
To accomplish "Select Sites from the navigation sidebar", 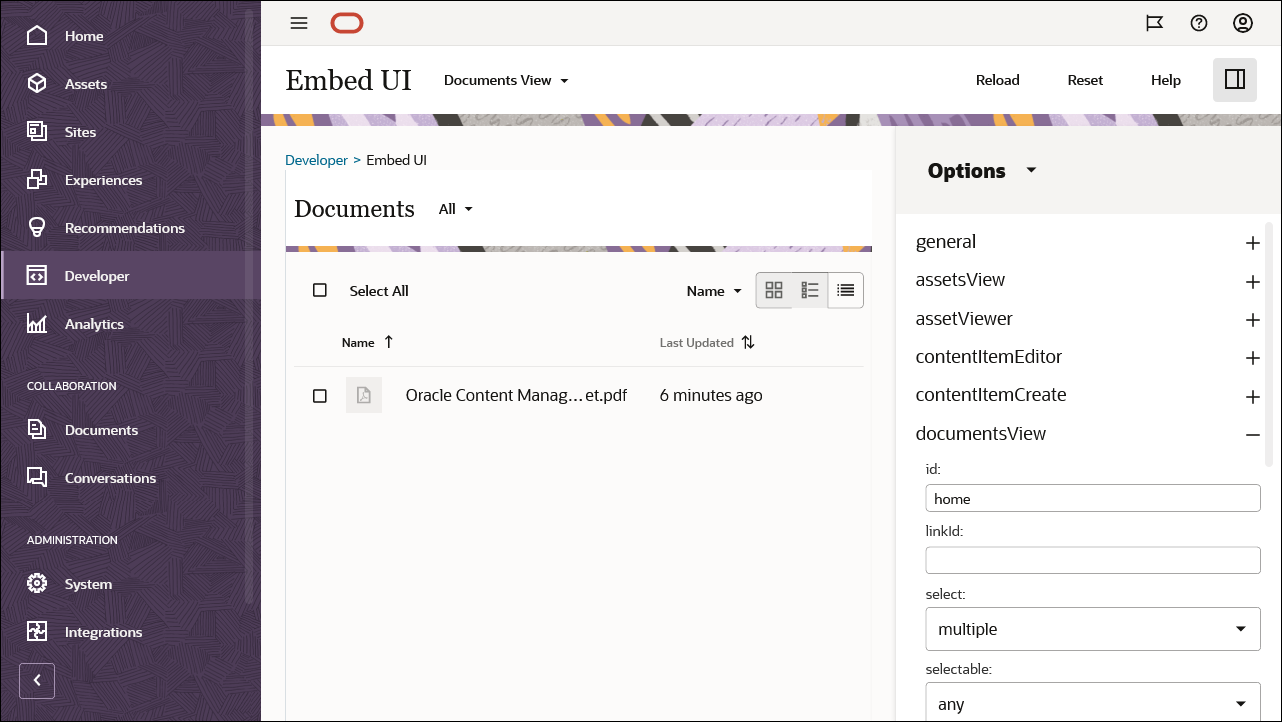I will tap(80, 131).
